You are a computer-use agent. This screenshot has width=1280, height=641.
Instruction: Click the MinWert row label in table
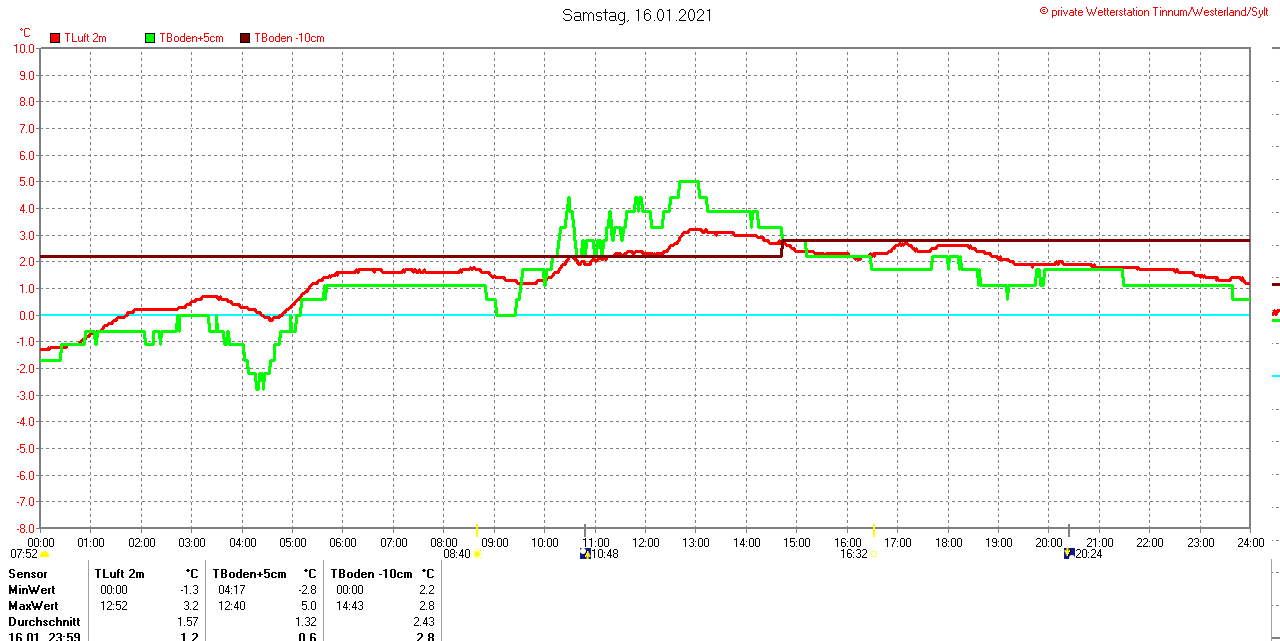pyautogui.click(x=32, y=590)
